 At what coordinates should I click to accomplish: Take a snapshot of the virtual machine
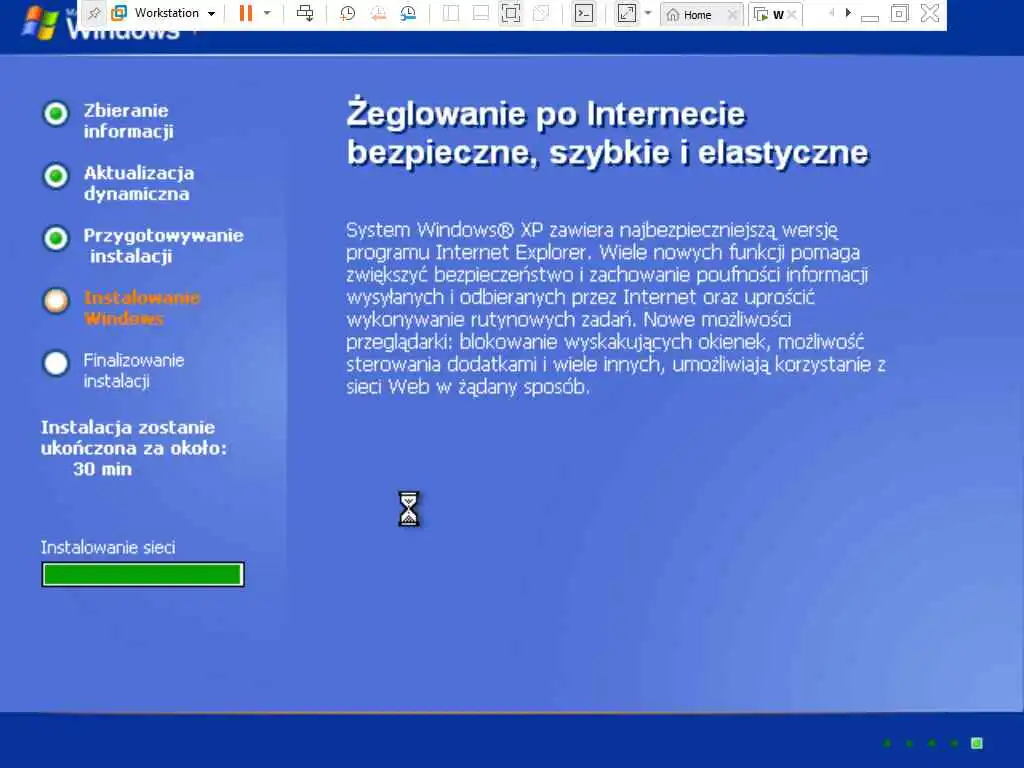point(347,13)
